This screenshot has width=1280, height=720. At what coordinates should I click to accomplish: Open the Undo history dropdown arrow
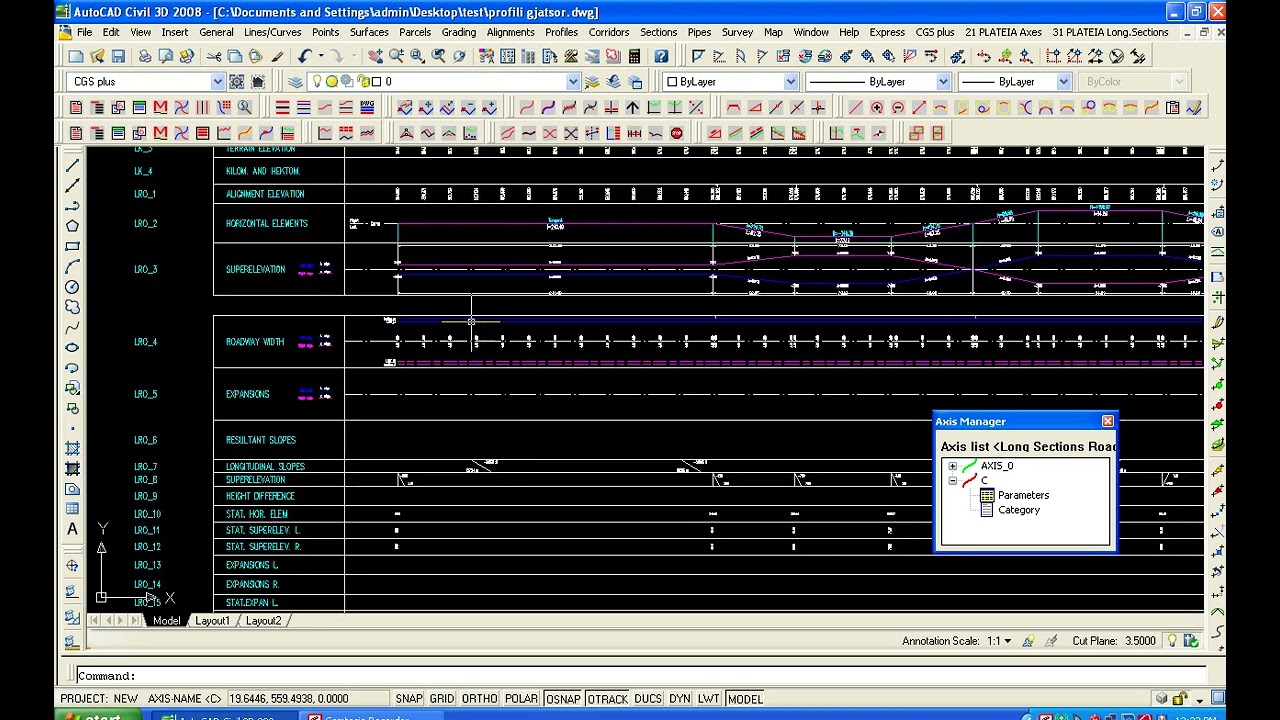[x=321, y=56]
